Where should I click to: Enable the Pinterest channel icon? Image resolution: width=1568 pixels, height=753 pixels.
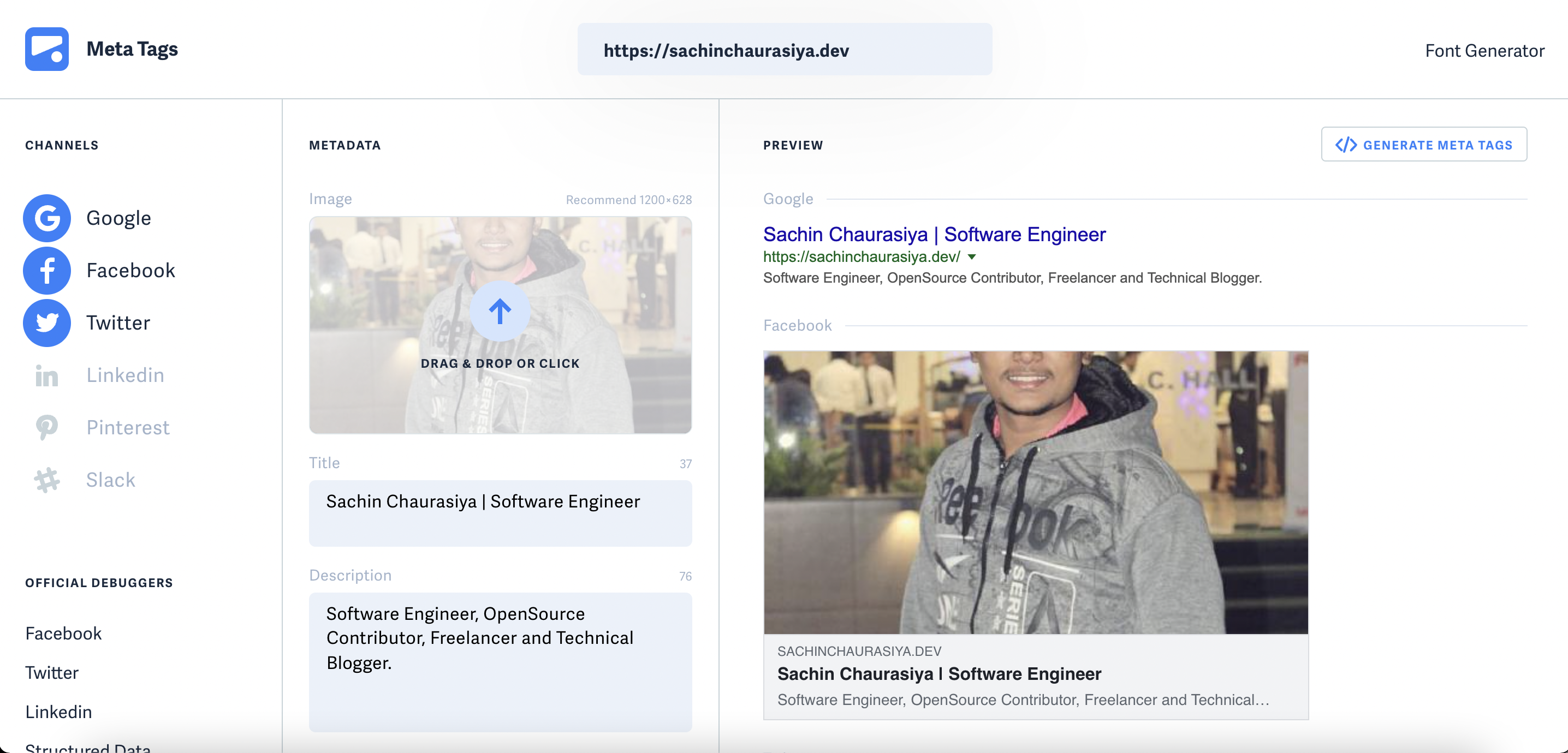47,428
